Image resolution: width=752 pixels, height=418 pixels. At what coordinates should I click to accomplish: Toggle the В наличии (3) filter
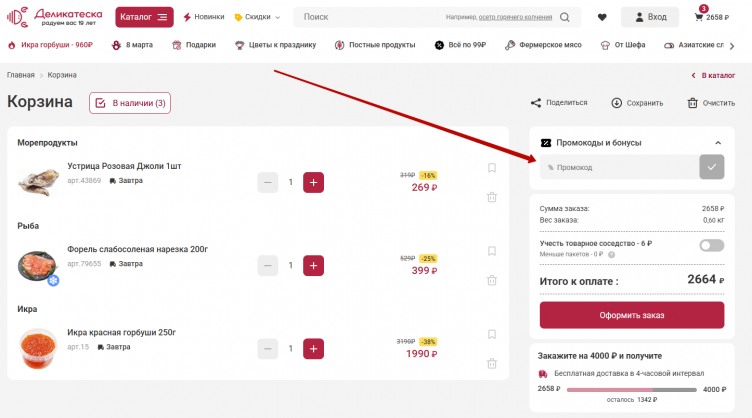click(x=130, y=102)
